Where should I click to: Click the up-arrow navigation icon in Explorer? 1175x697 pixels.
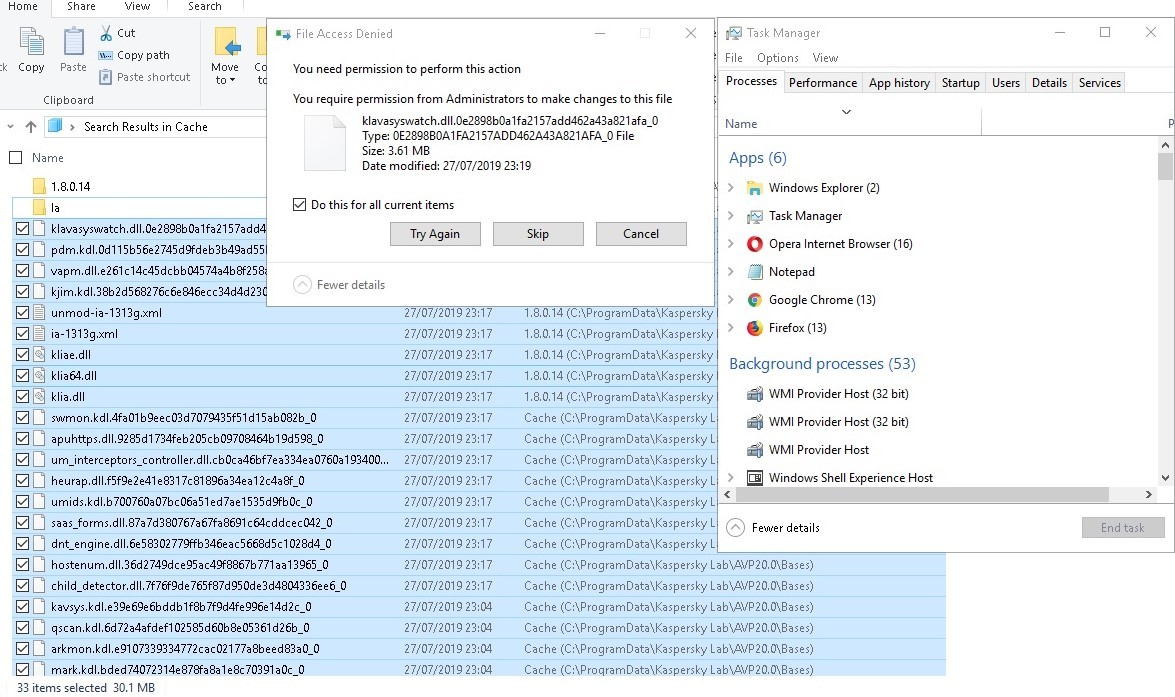point(31,127)
